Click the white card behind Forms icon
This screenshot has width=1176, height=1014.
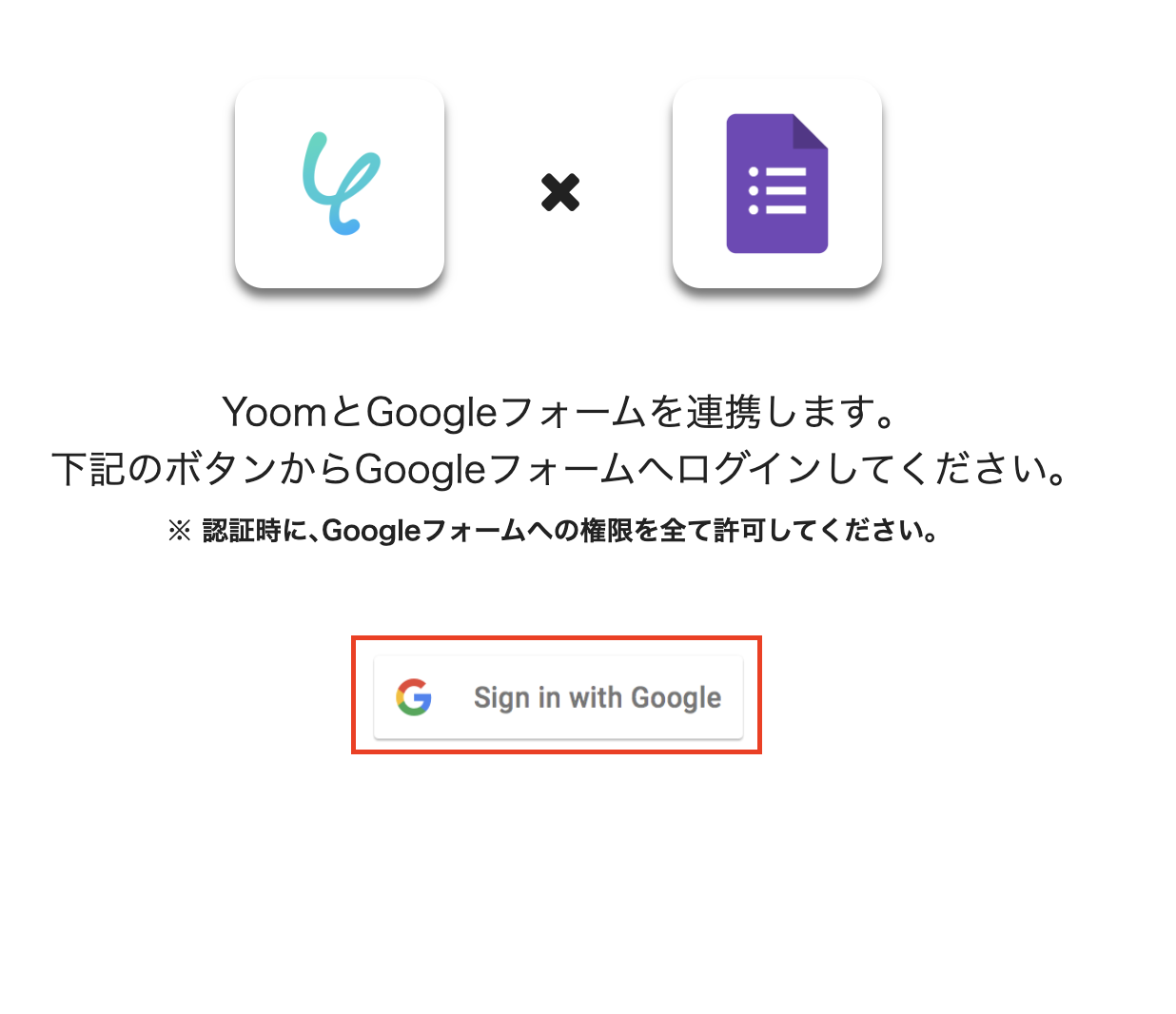777,184
